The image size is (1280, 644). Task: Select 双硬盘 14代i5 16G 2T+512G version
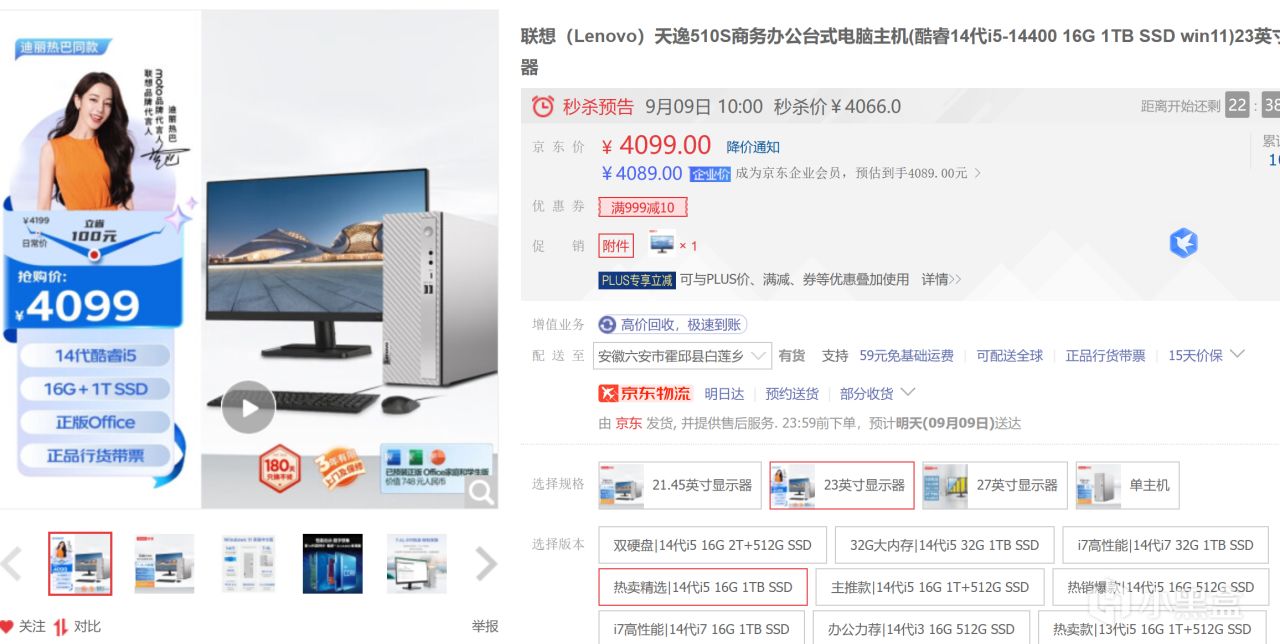pyautogui.click(x=712, y=545)
